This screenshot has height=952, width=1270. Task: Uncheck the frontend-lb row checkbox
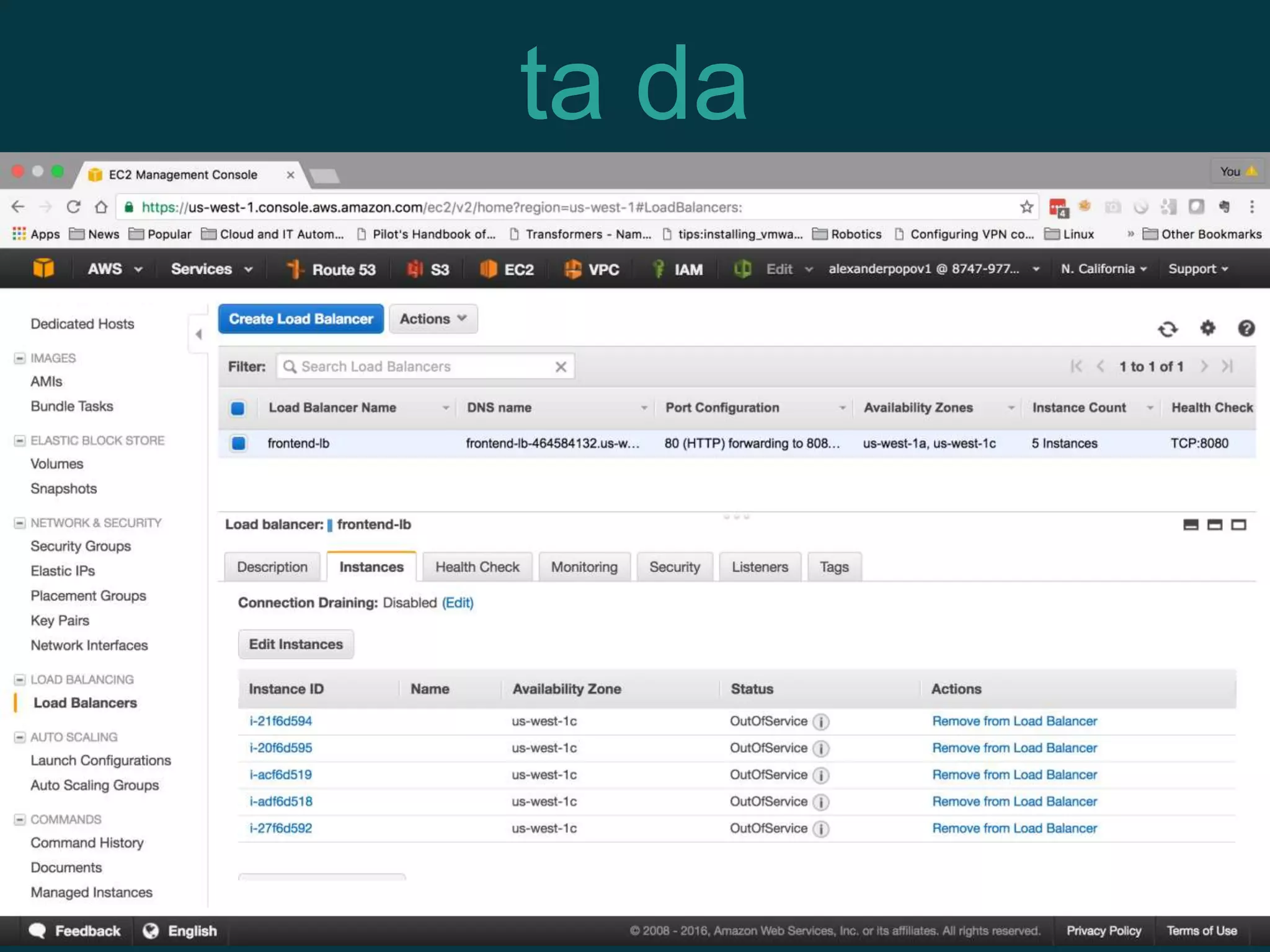pyautogui.click(x=238, y=443)
